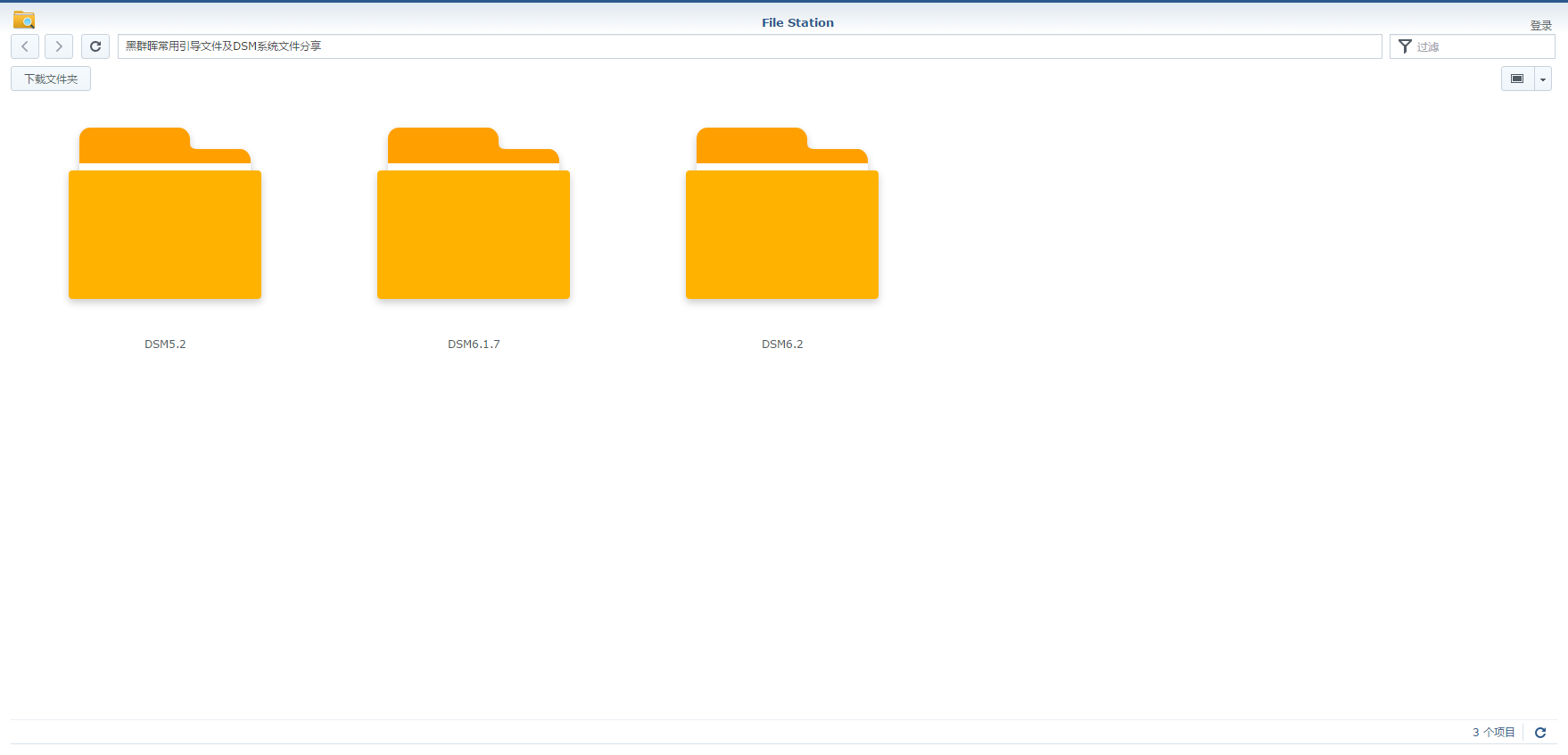This screenshot has width=1568, height=755.
Task: Select the DSM6.2 folder icon
Action: pos(782,213)
